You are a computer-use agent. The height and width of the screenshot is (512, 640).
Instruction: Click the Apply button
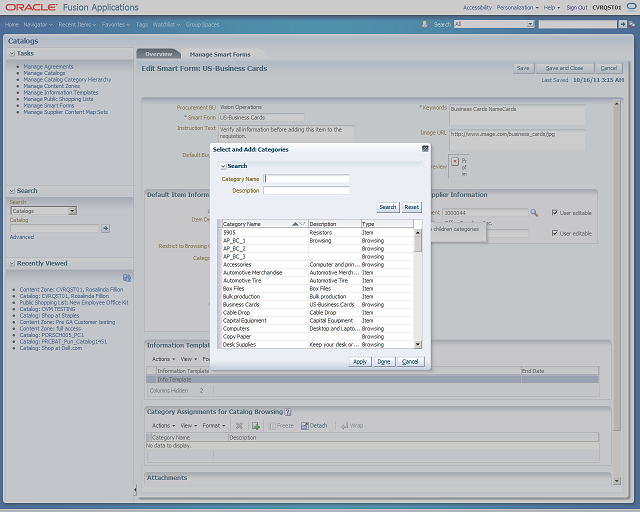tap(360, 362)
